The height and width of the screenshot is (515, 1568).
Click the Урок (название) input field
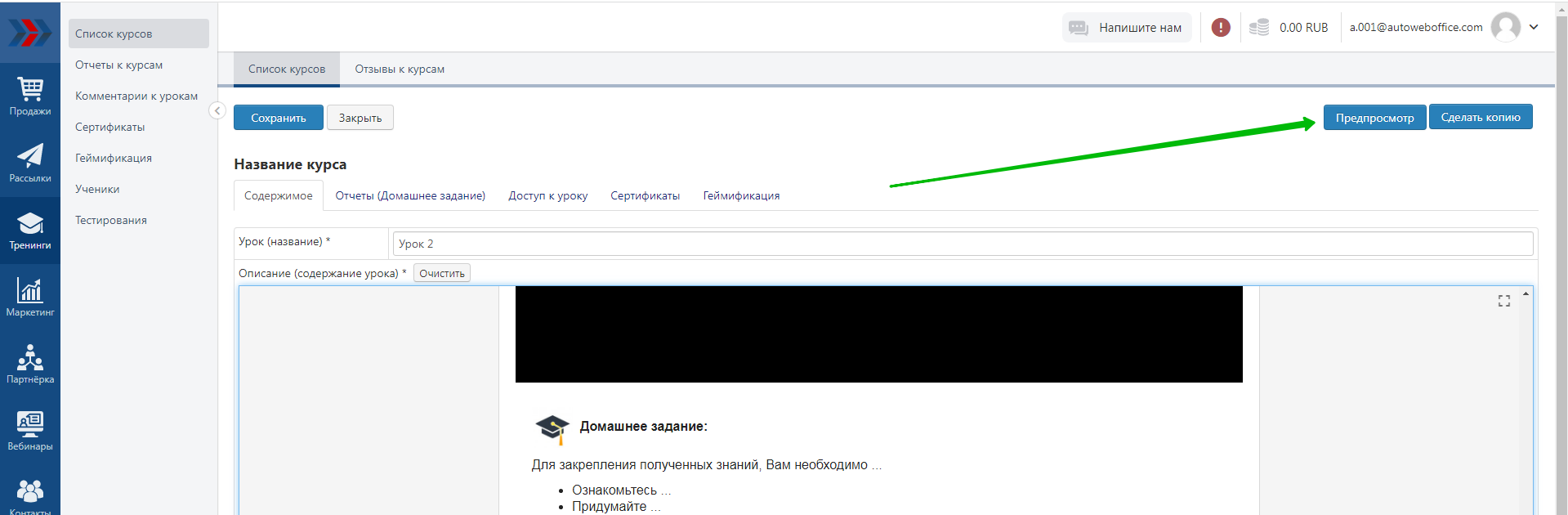click(x=963, y=244)
